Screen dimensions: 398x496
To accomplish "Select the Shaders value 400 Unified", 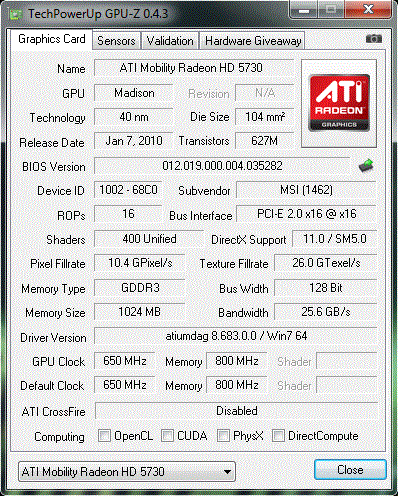I will [149, 239].
